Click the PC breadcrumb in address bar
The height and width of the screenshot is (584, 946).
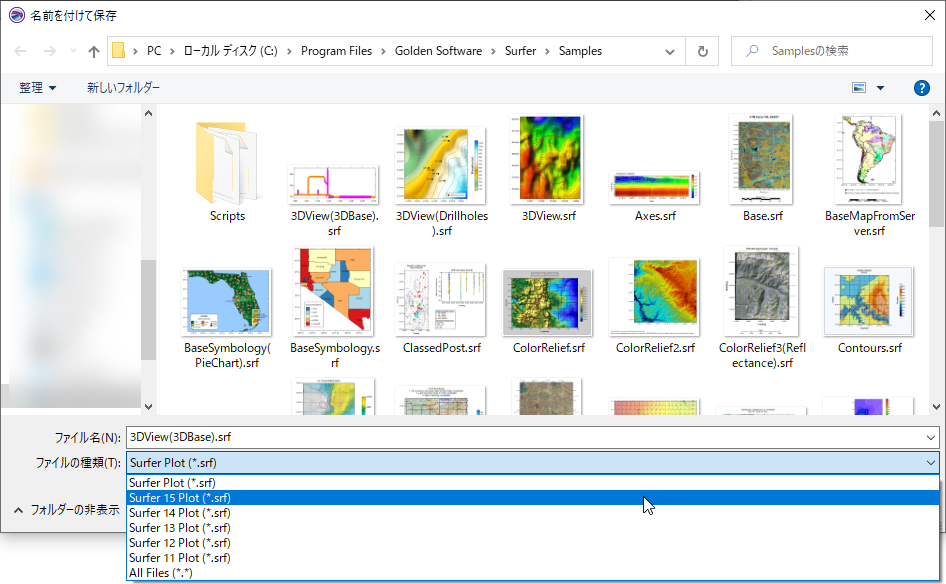[154, 51]
